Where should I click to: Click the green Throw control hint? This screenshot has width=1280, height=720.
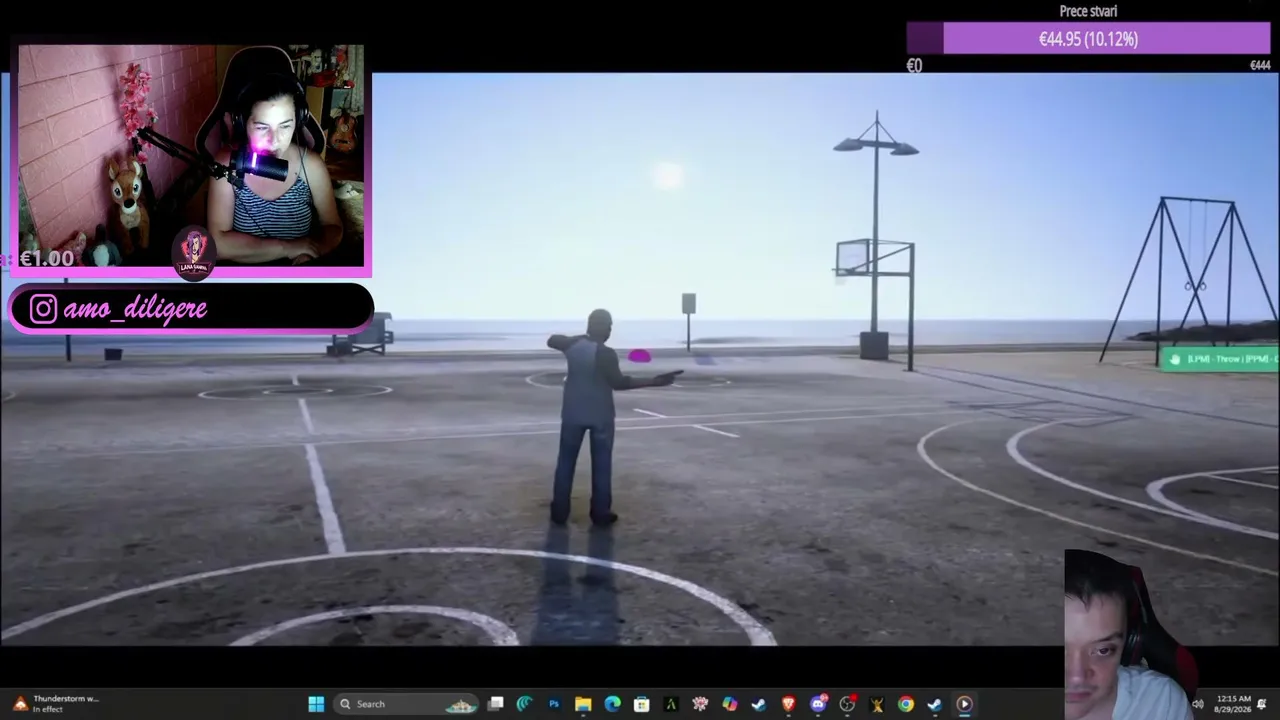[x=1219, y=359]
